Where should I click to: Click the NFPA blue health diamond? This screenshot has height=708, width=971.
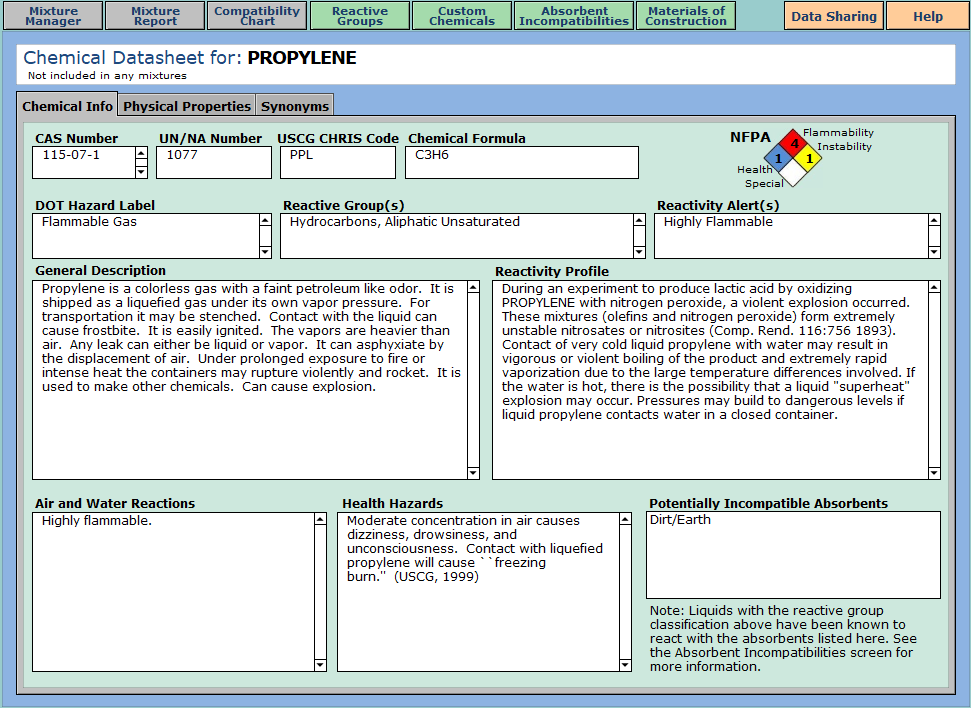778,159
